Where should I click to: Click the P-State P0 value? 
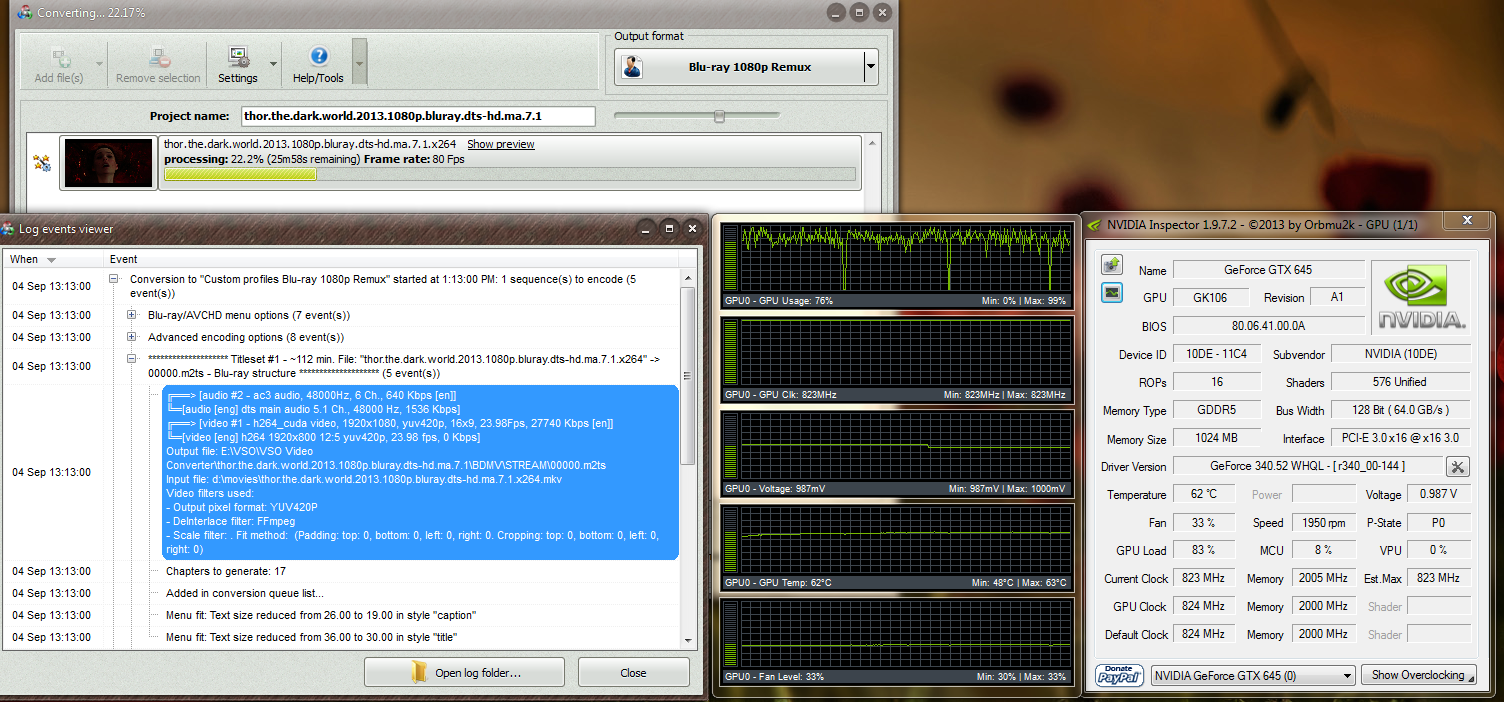[x=1438, y=522]
